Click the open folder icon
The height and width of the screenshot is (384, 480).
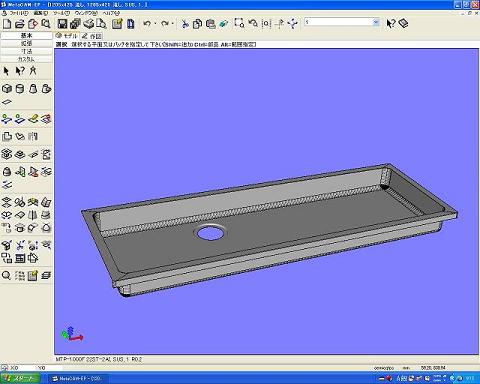[20, 24]
